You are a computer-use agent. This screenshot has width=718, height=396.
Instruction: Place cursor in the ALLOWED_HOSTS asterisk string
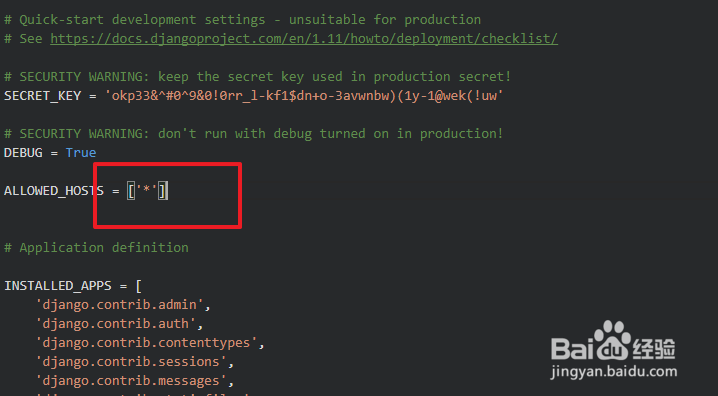pyautogui.click(x=147, y=190)
